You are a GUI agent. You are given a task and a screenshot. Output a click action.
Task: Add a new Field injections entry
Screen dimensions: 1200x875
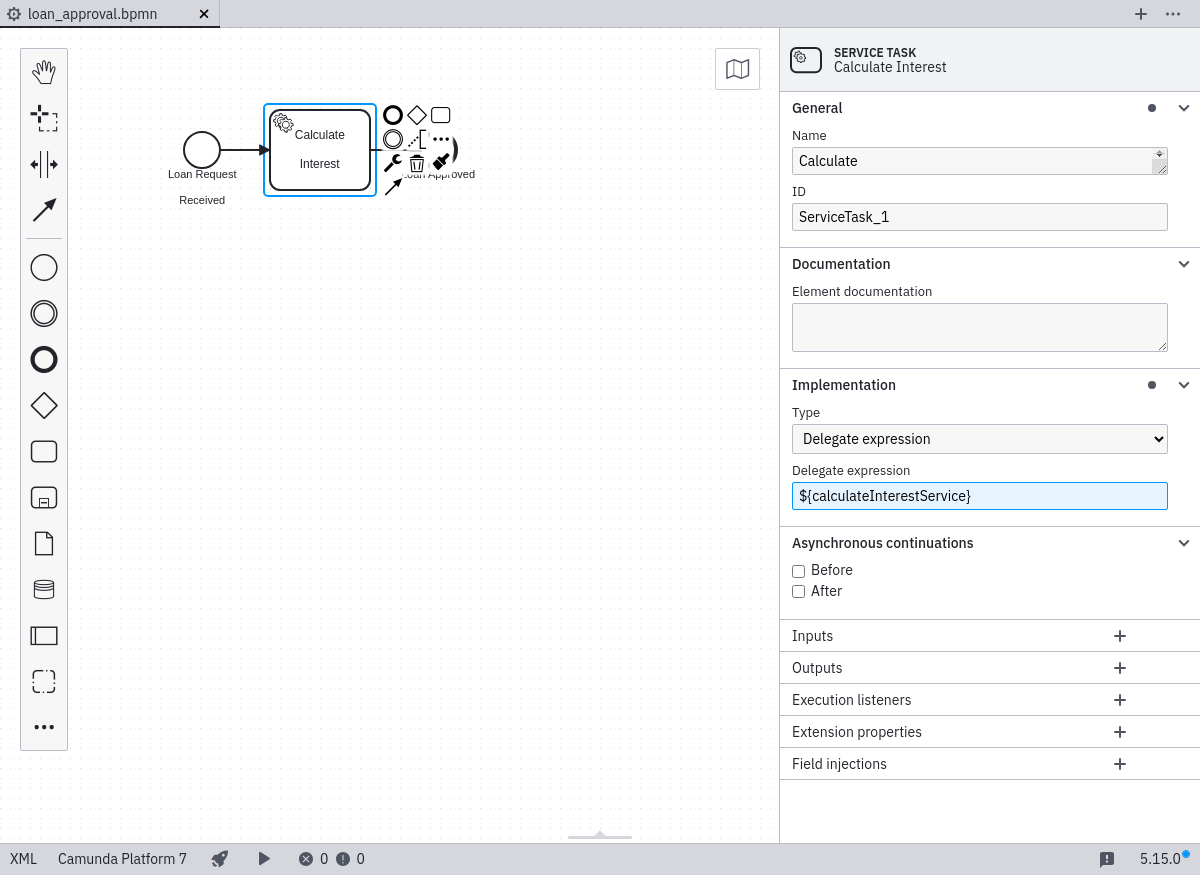point(1120,764)
